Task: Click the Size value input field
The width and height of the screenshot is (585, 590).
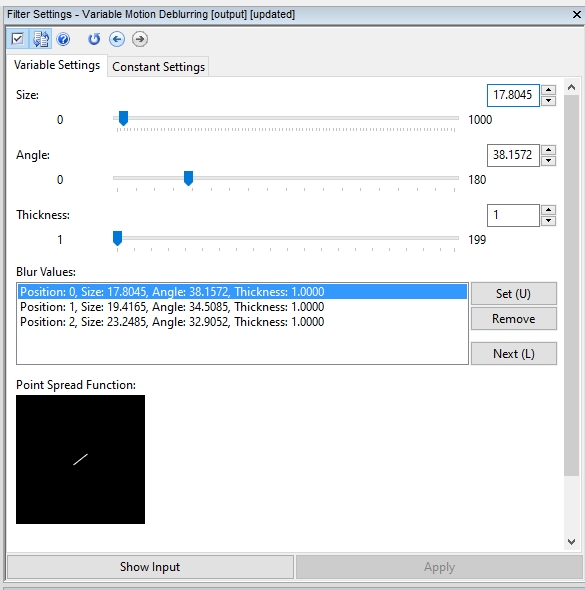Action: click(x=513, y=95)
